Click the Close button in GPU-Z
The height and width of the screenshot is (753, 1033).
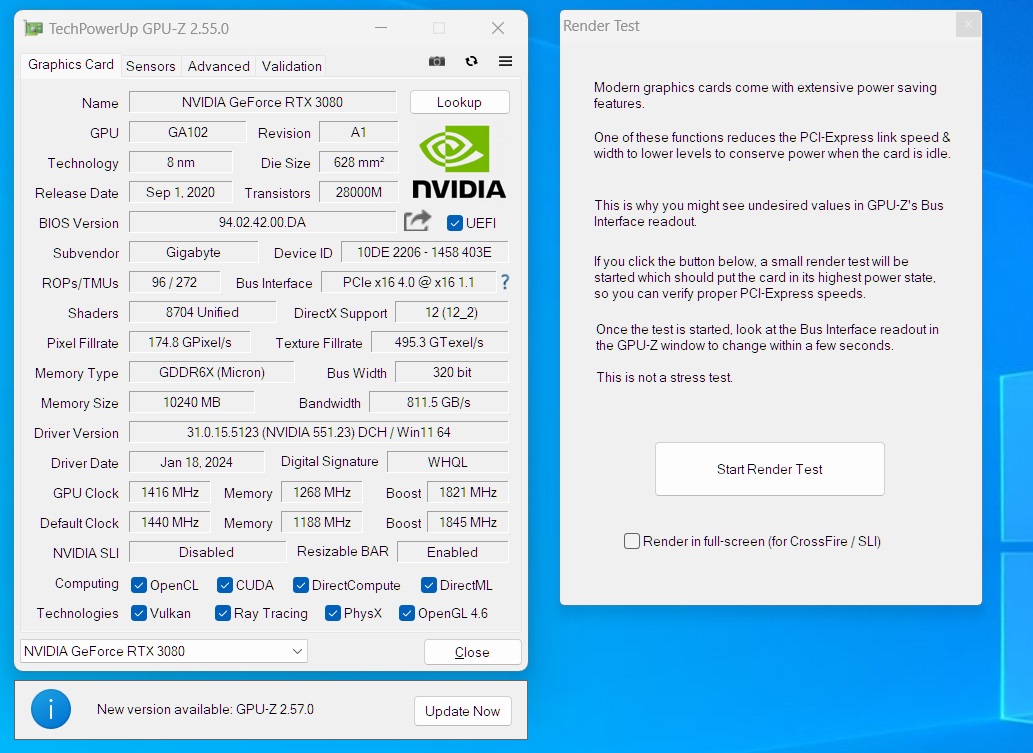[x=472, y=652]
